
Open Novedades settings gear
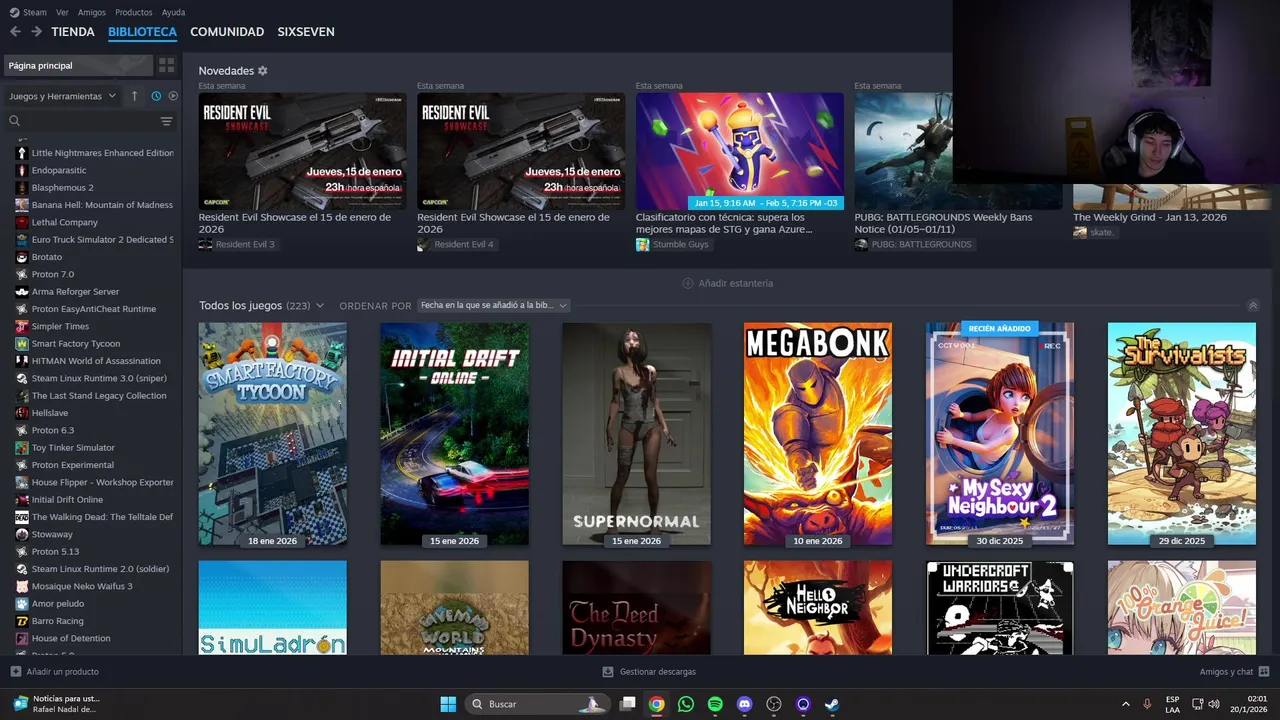263,71
